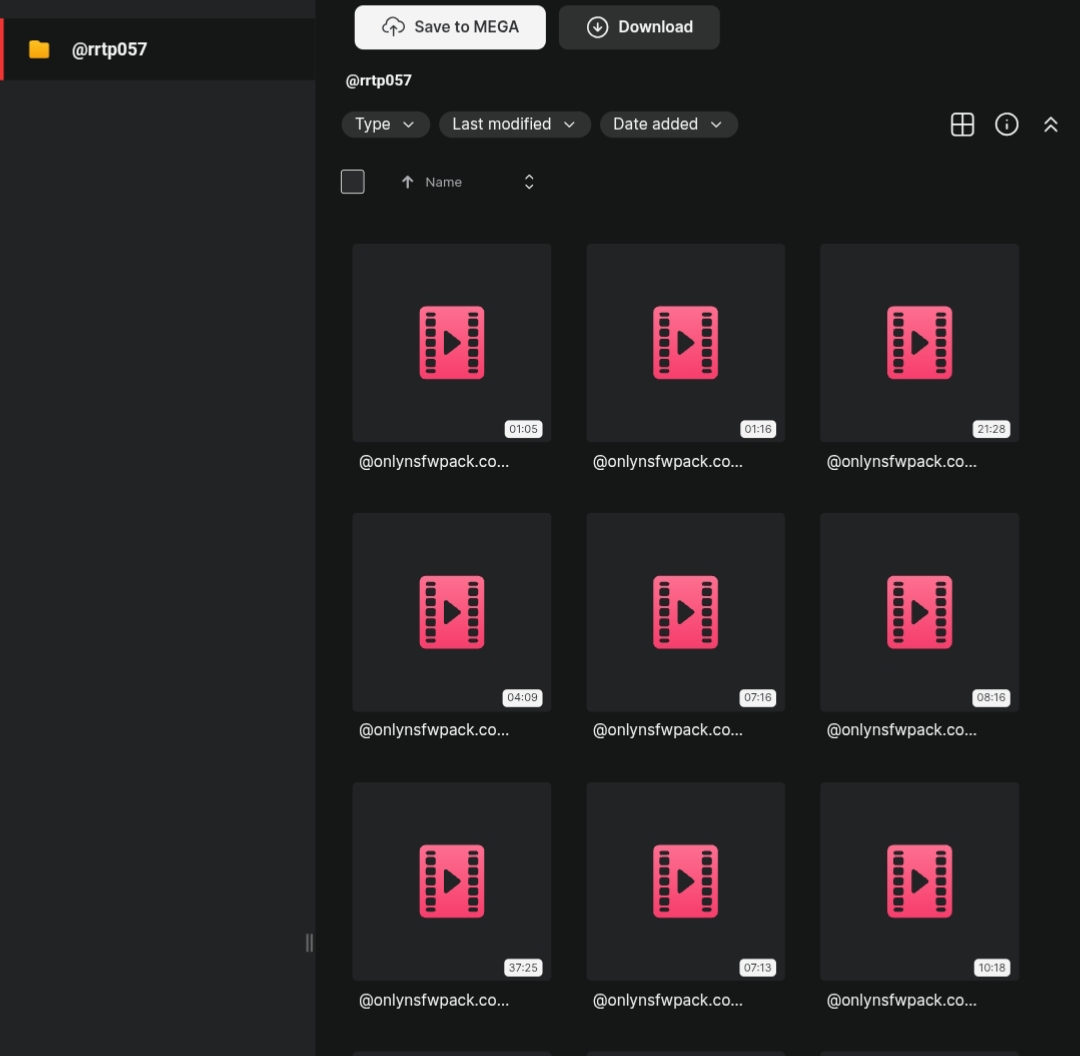
Task: Open video file with 01:05 duration
Action: (452, 343)
